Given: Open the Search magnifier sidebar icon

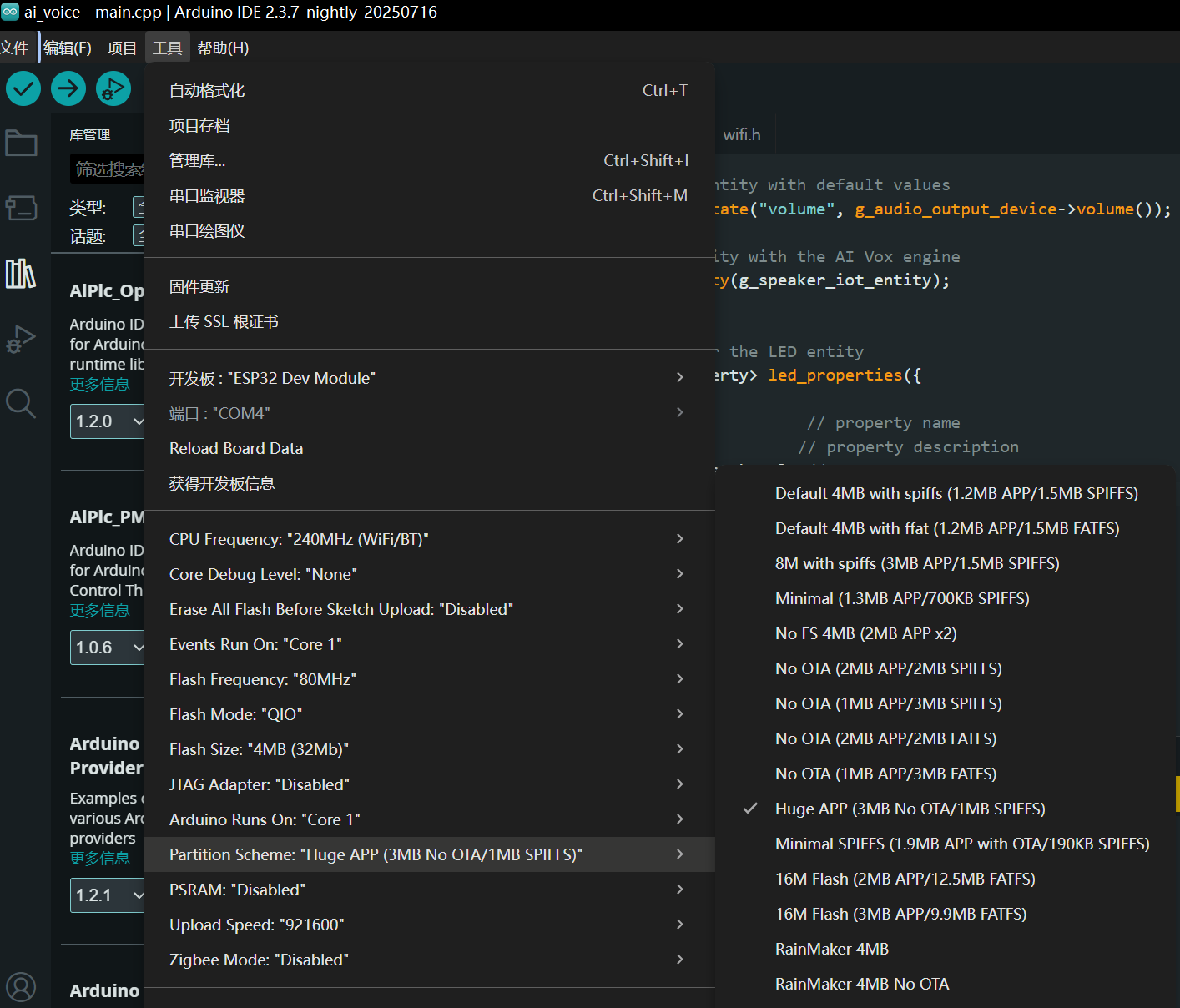Looking at the screenshot, I should pos(21,404).
